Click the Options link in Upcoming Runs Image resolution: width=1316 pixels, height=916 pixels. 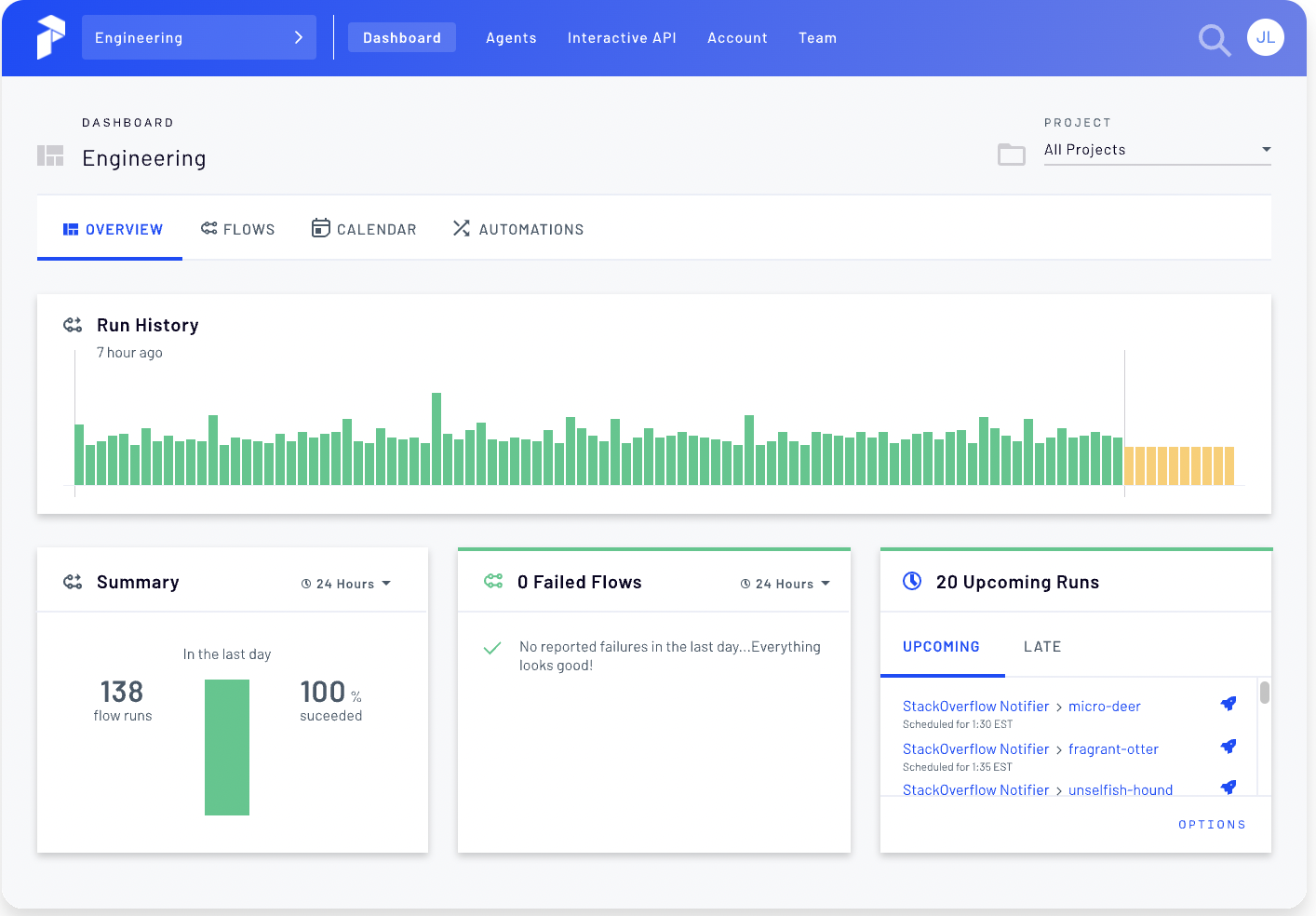point(1211,825)
